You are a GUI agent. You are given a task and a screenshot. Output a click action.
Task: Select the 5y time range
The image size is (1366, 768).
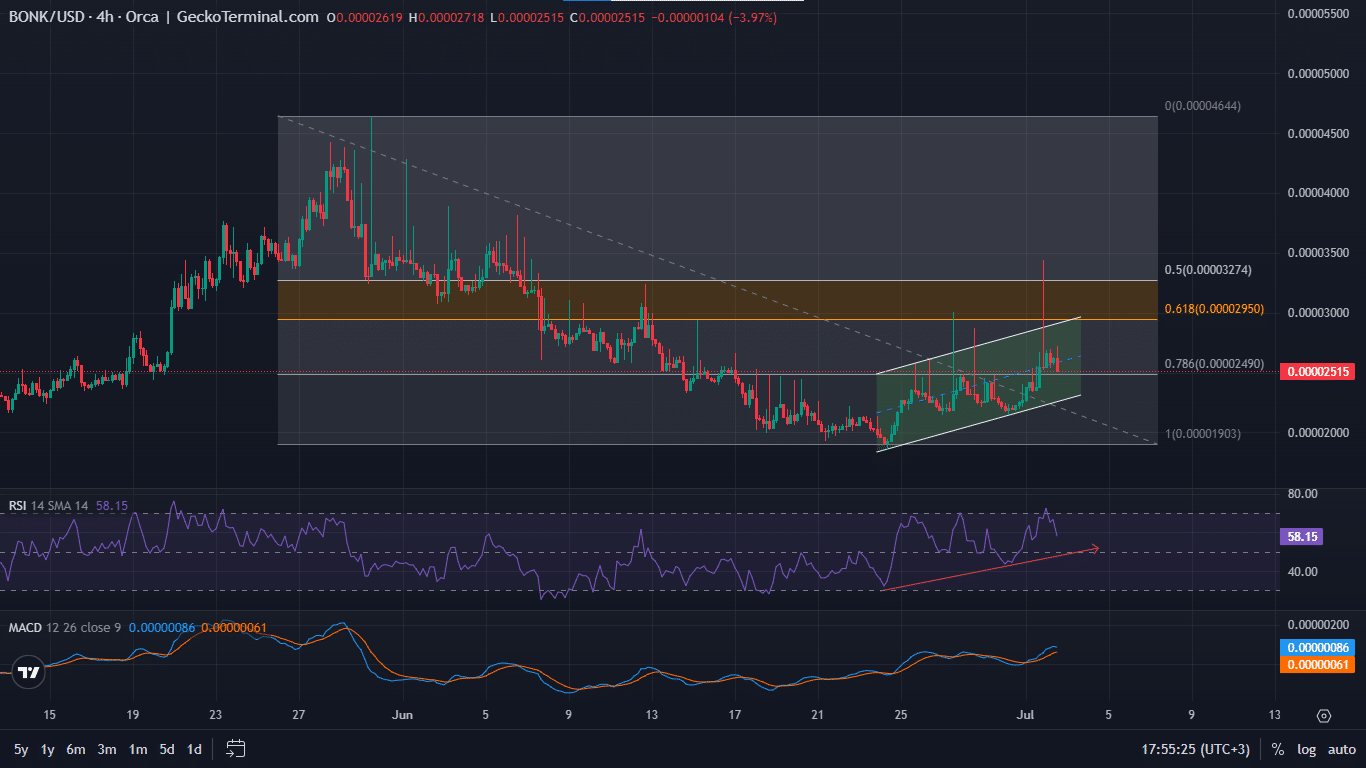pyautogui.click(x=21, y=749)
